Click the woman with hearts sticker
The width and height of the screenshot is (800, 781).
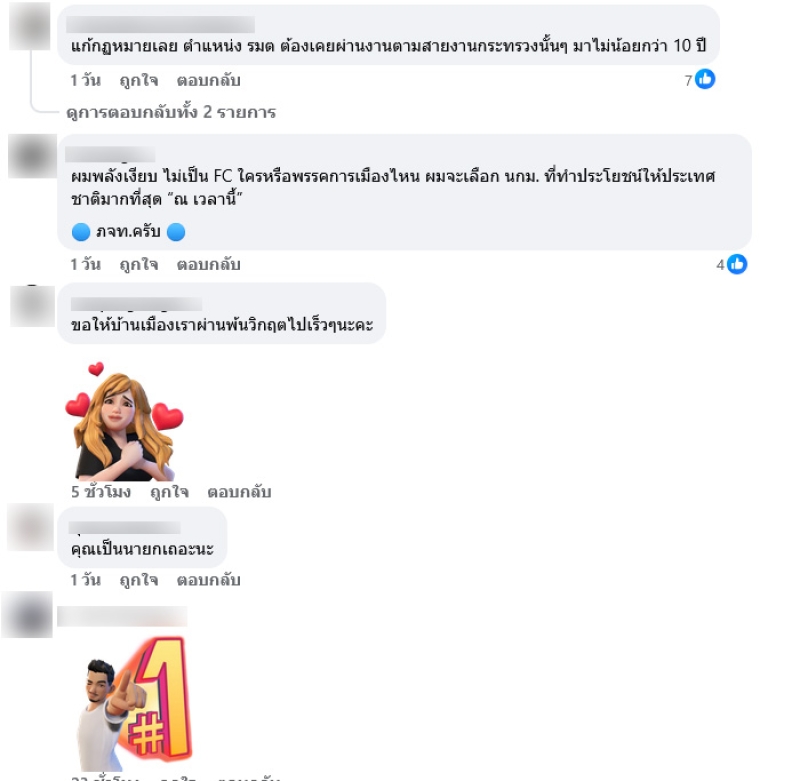click(124, 421)
